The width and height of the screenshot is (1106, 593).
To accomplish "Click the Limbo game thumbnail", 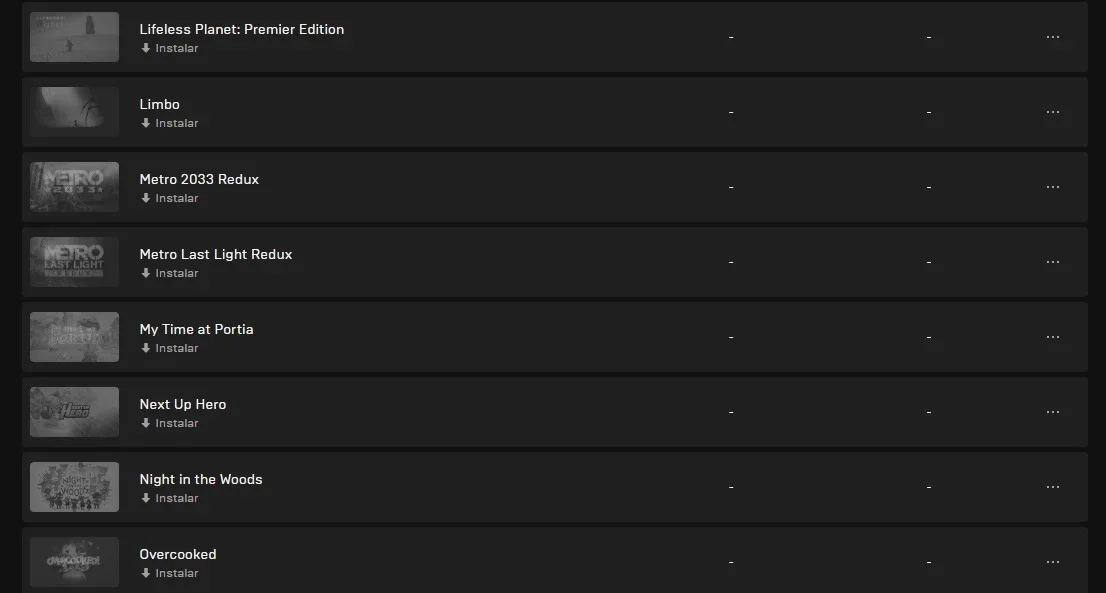I will click(x=74, y=112).
